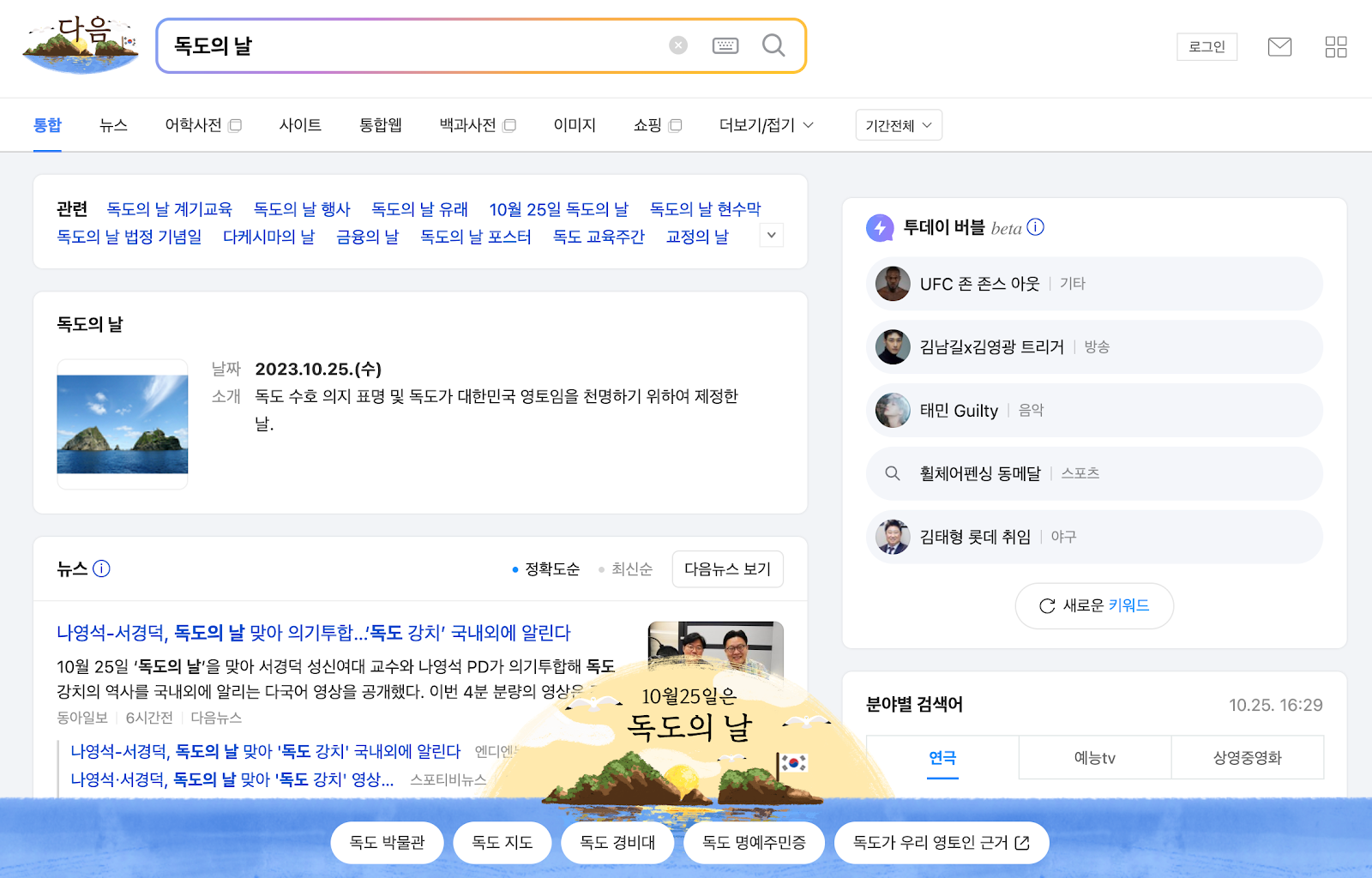Clear the search box text
The width and height of the screenshot is (1372, 878).
click(678, 45)
